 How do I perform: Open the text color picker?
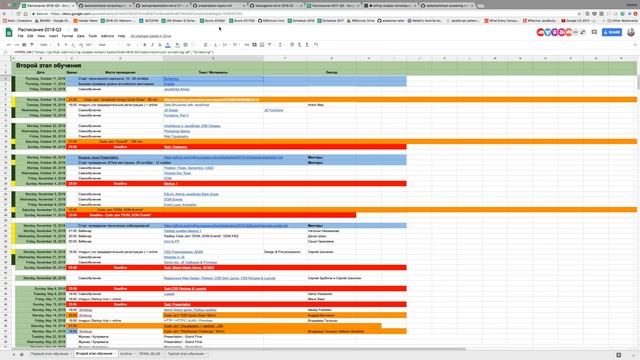point(168,45)
